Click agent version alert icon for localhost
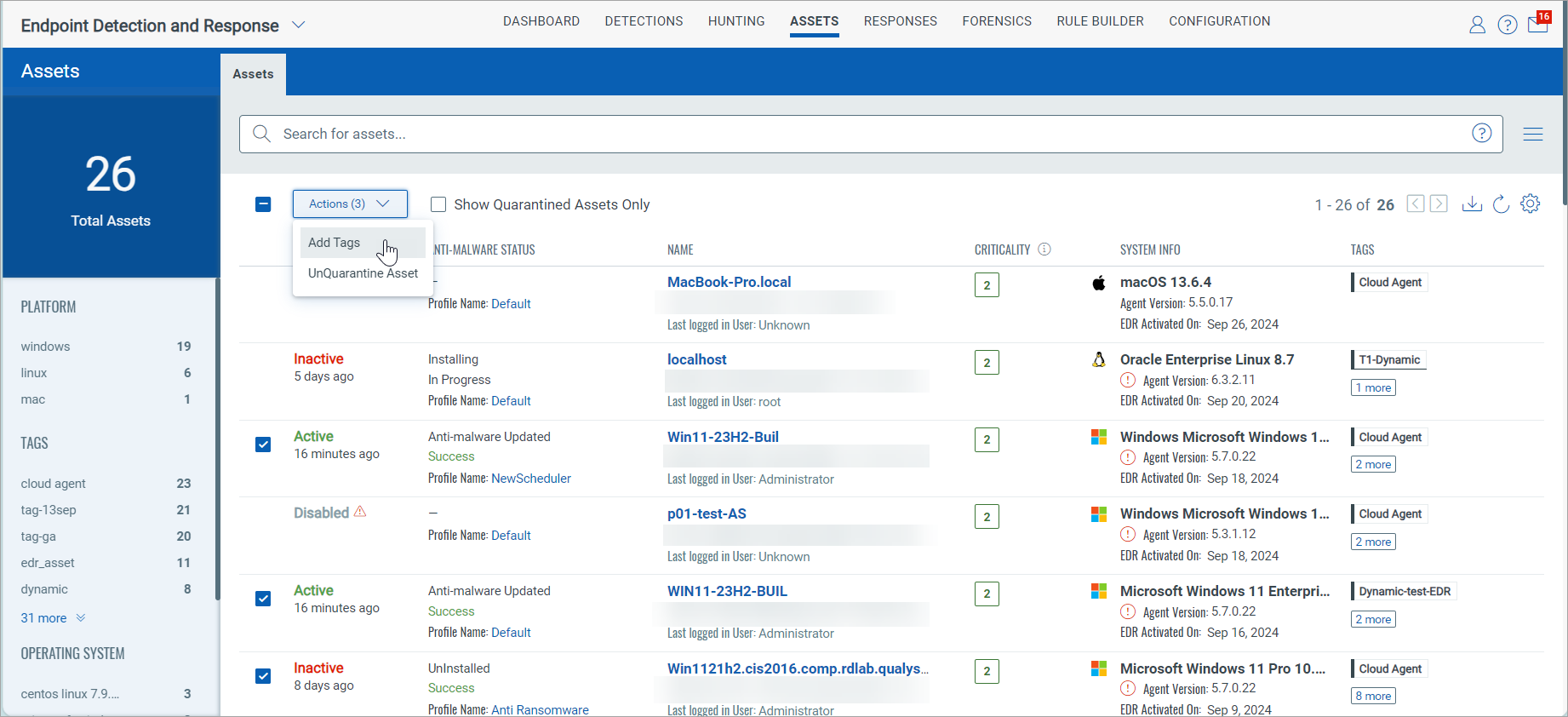The width and height of the screenshot is (1568, 717). pos(1128,380)
